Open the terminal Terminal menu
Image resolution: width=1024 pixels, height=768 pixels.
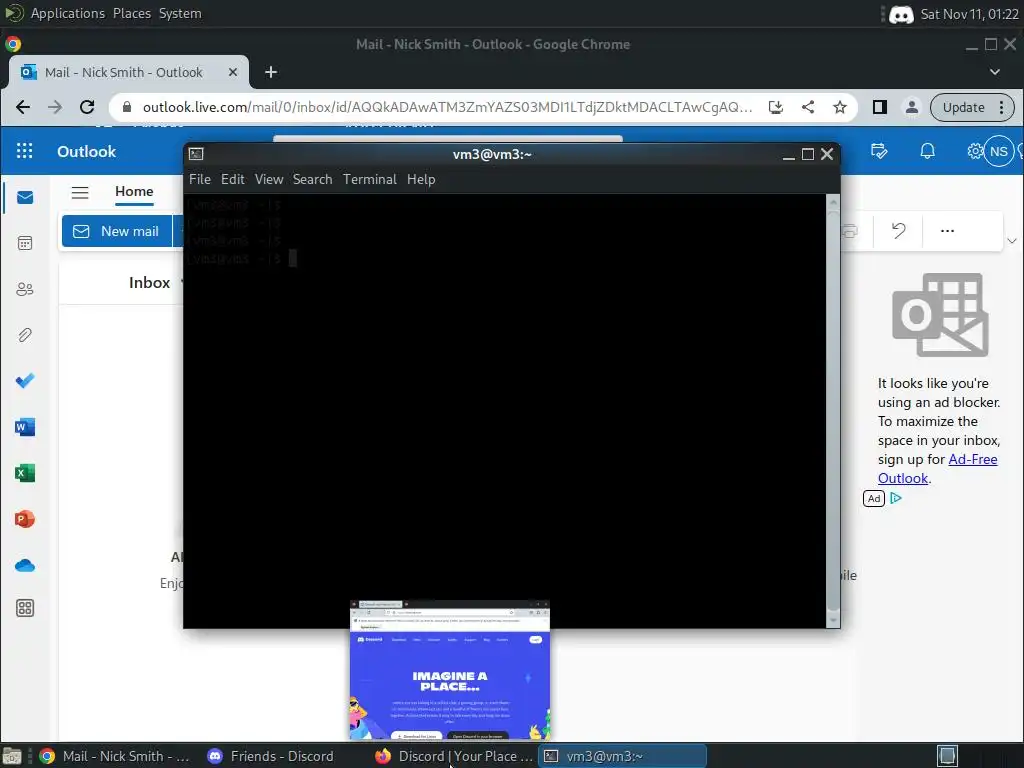pos(370,179)
